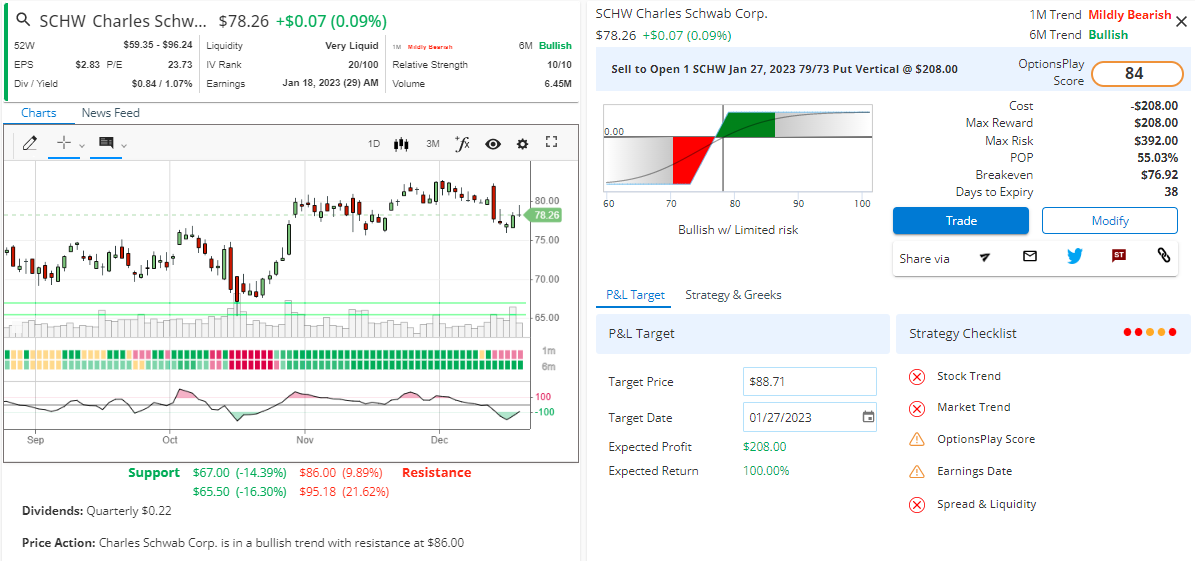Click the 1m trend color bar row

(x=264, y=354)
